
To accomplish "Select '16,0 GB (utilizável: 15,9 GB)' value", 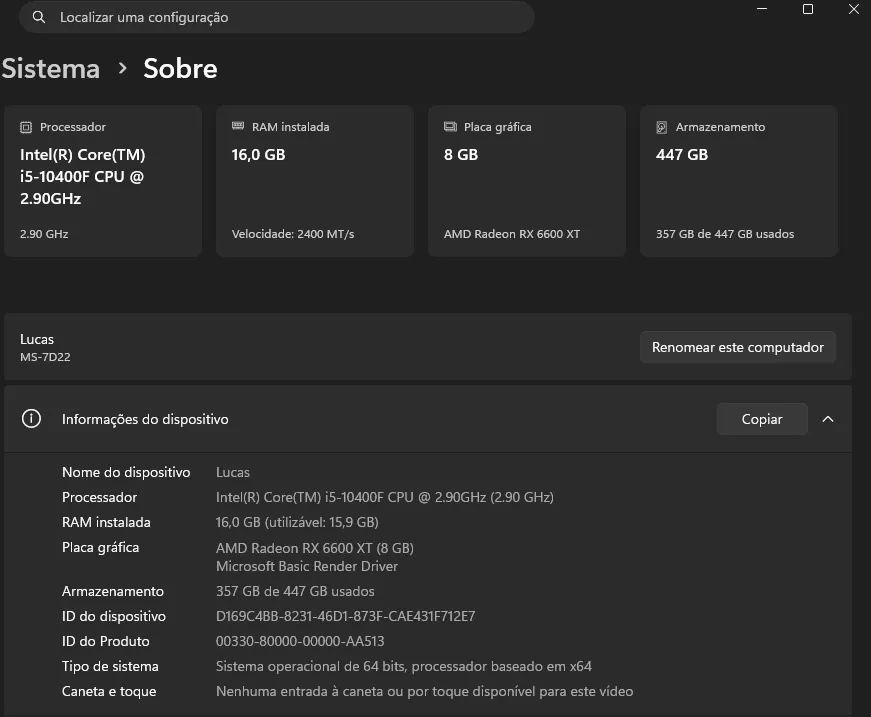I will [297, 522].
